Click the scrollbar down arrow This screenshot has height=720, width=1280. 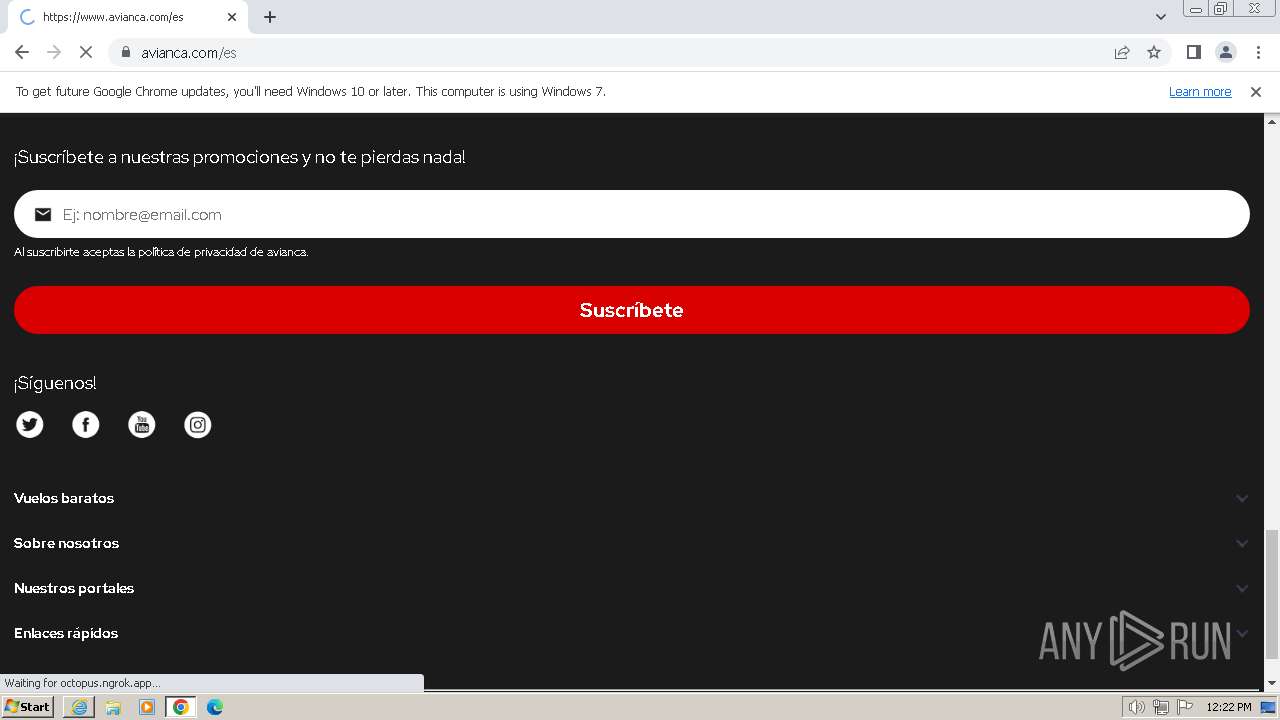click(1272, 683)
